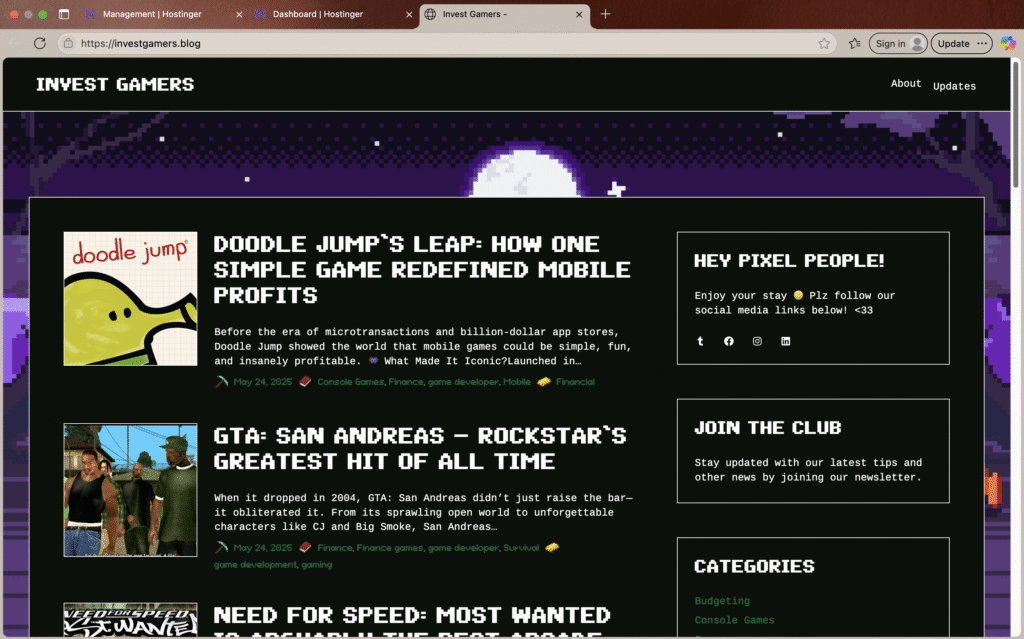
Task: Click the LinkedIn icon in sidebar
Action: pyautogui.click(x=785, y=341)
